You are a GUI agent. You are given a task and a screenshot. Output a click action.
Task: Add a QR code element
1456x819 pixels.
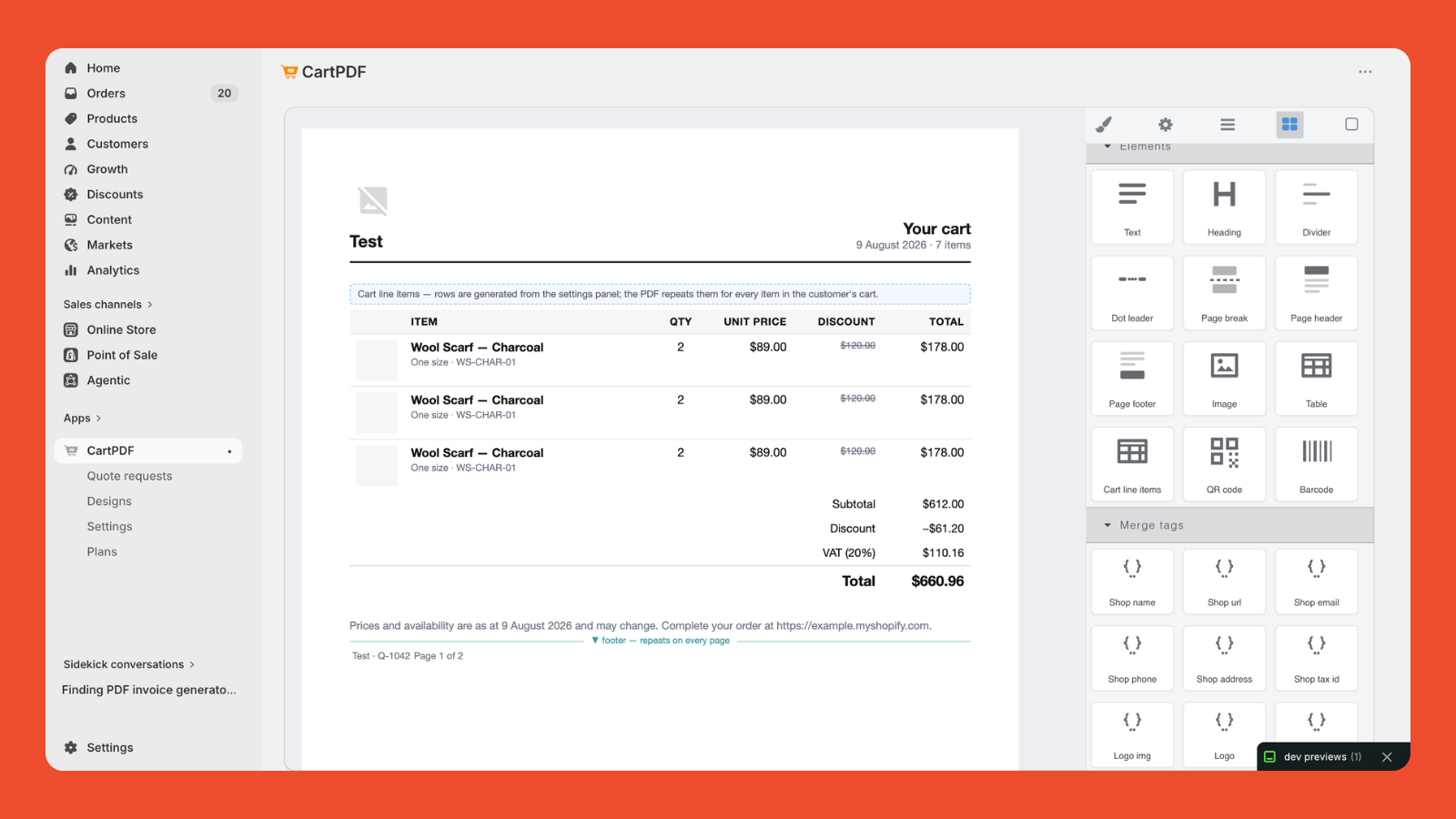(1224, 464)
